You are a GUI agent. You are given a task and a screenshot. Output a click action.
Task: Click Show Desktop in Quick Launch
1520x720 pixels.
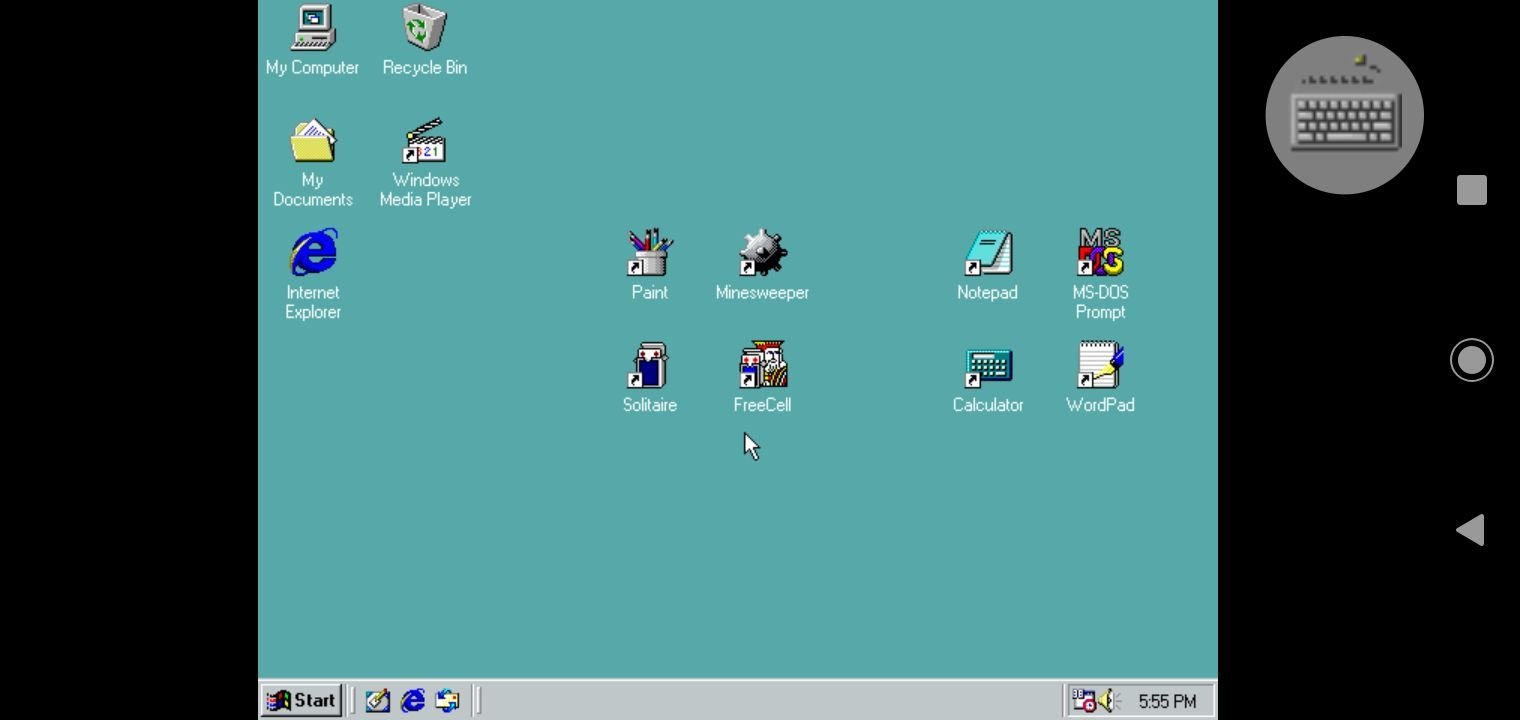click(x=377, y=701)
